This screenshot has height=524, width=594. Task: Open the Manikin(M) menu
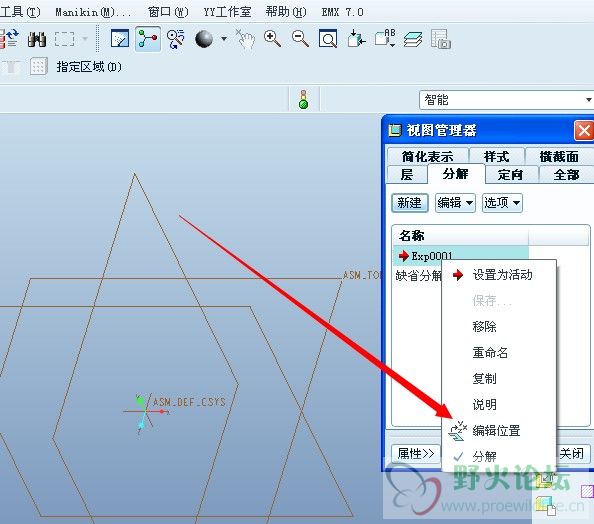[93, 12]
